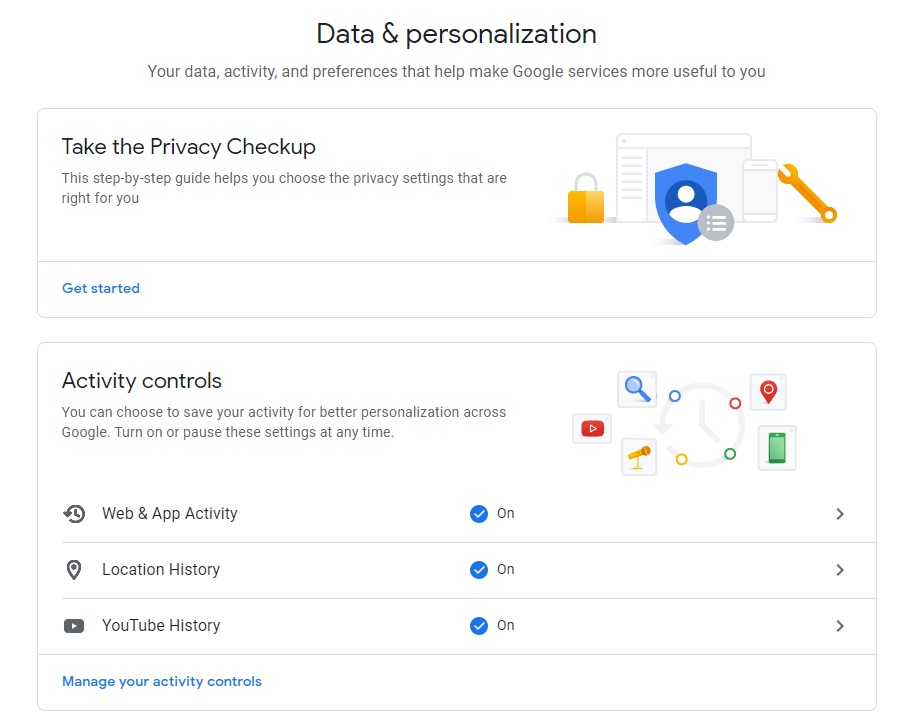Expand Web & App Activity with chevron
The width and height of the screenshot is (917, 723).
[840, 514]
